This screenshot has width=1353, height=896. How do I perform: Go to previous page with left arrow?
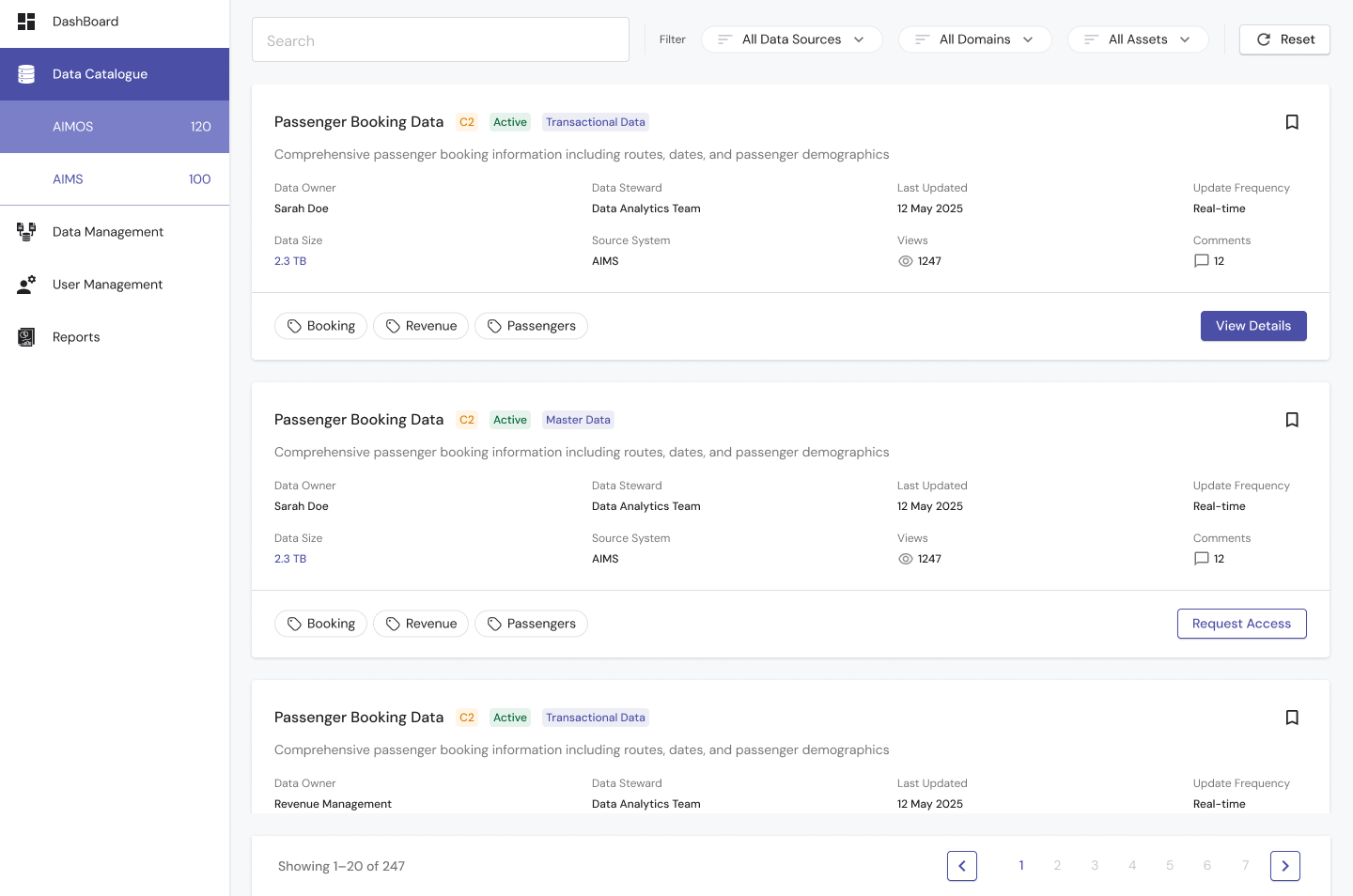pyautogui.click(x=962, y=866)
